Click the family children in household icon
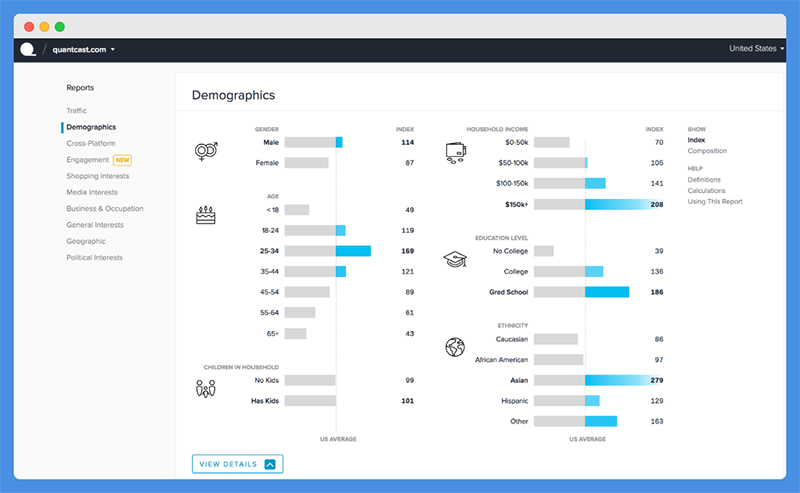This screenshot has width=800, height=493. tap(206, 389)
